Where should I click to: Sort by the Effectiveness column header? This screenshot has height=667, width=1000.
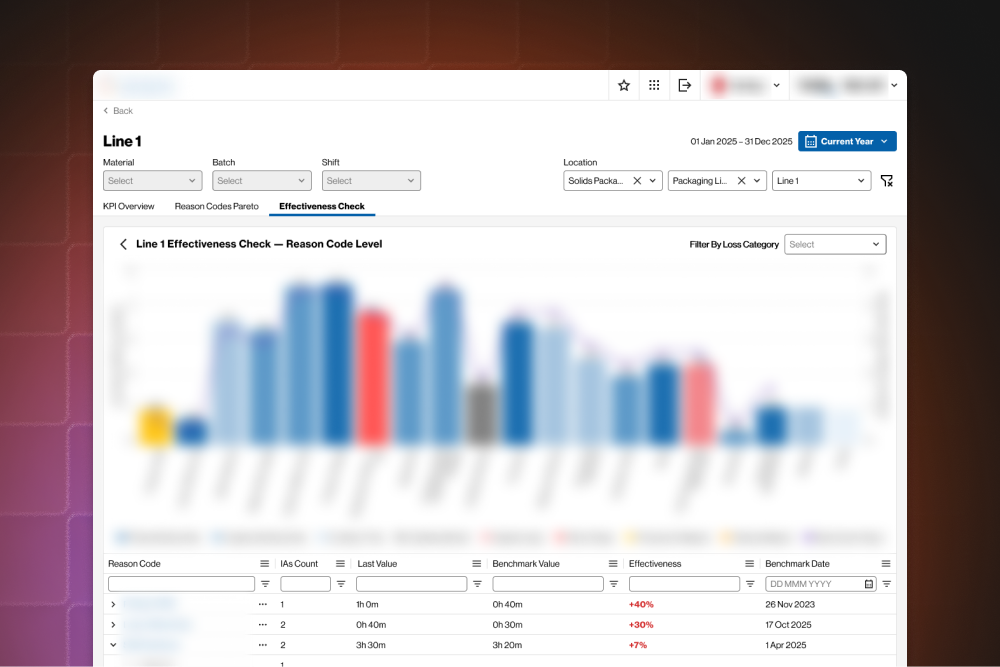[655, 564]
